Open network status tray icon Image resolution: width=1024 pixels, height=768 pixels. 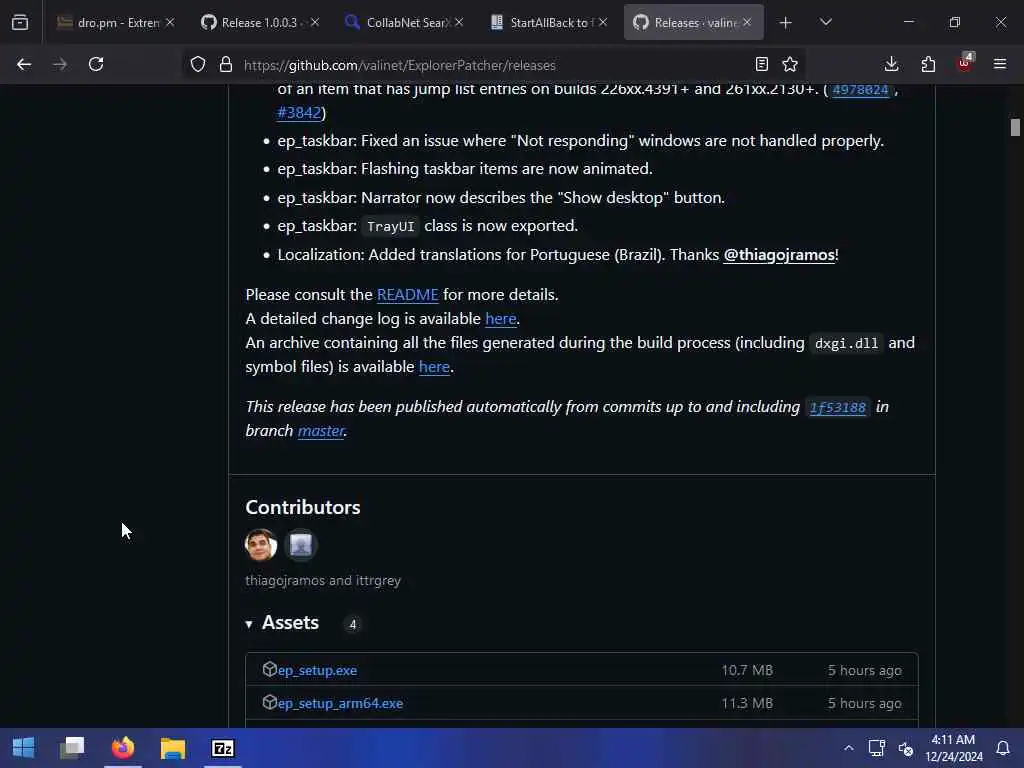pos(876,748)
